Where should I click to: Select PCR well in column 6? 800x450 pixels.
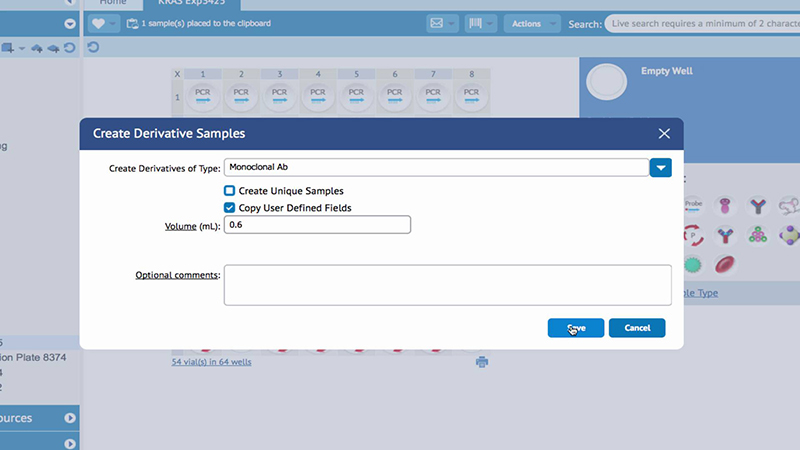[x=394, y=96]
